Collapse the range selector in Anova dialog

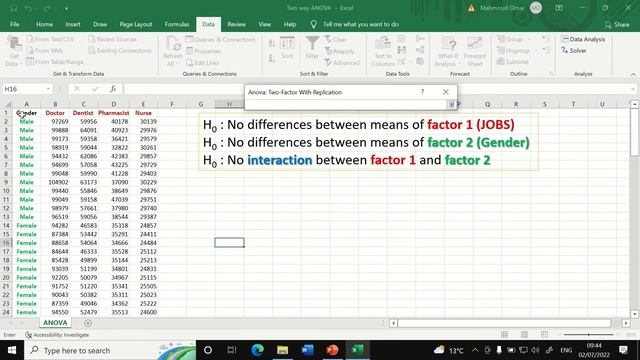pos(451,104)
